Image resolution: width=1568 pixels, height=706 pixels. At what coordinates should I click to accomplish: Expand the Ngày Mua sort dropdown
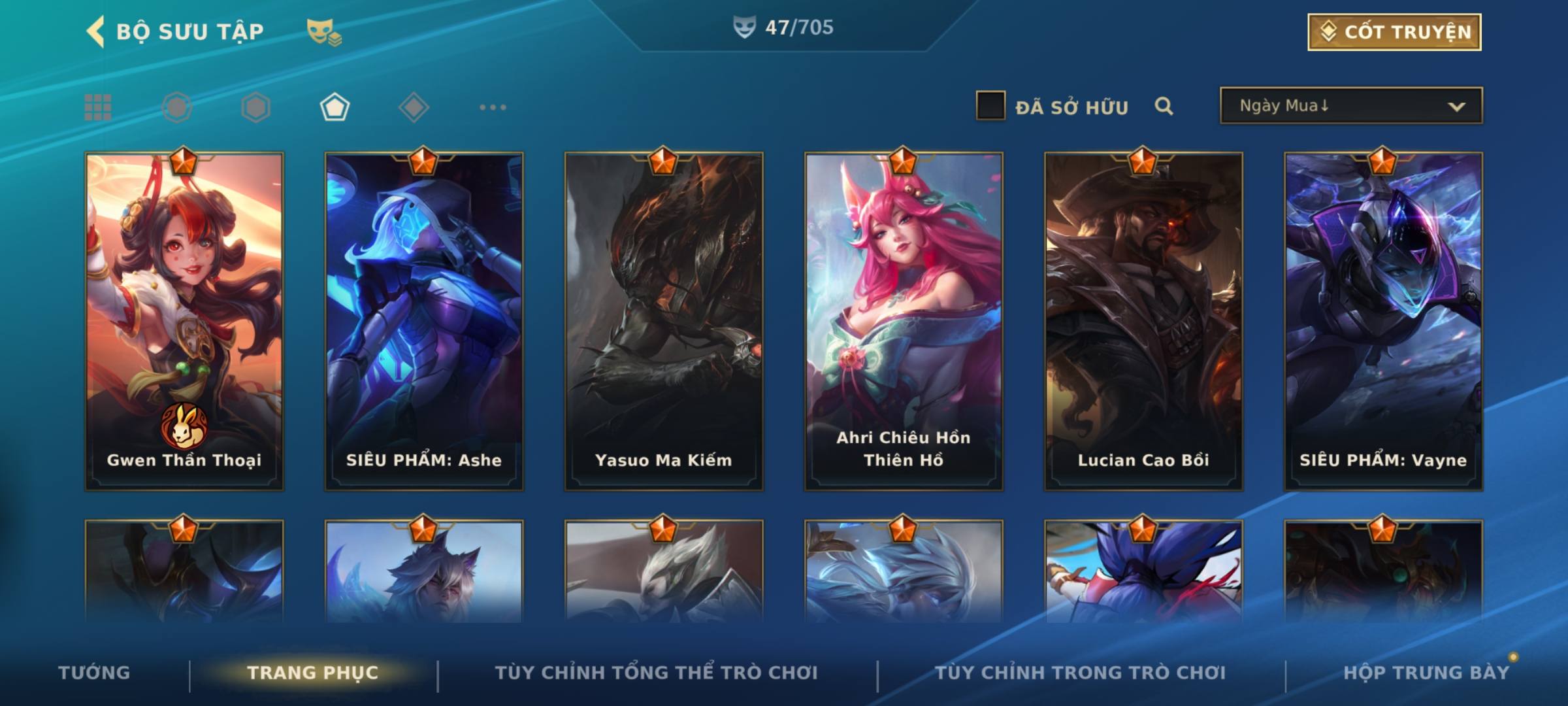pos(1351,105)
